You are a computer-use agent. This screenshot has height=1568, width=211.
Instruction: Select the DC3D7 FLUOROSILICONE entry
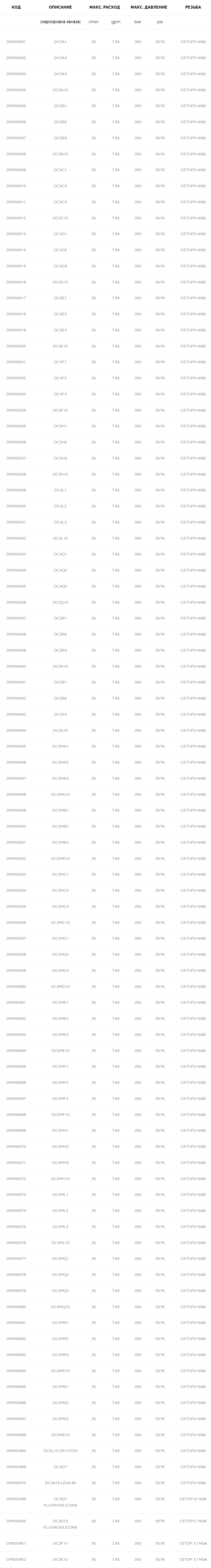(60, 1502)
